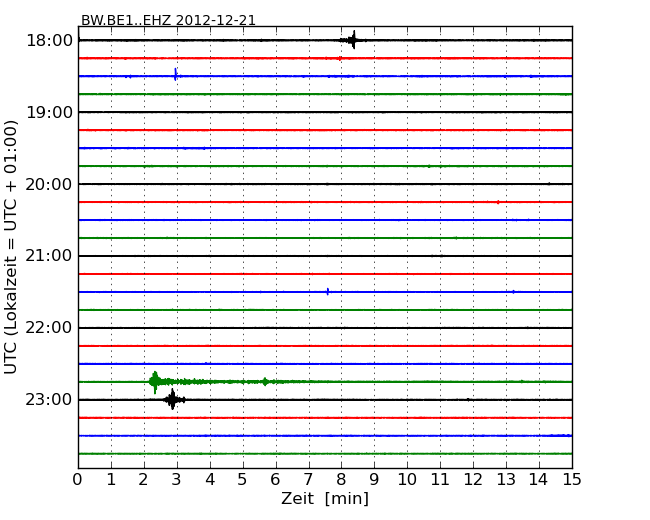Viewport: 650px width, 520px height.
Task: Click the x-axis tick label 8
Action: (x=341, y=480)
